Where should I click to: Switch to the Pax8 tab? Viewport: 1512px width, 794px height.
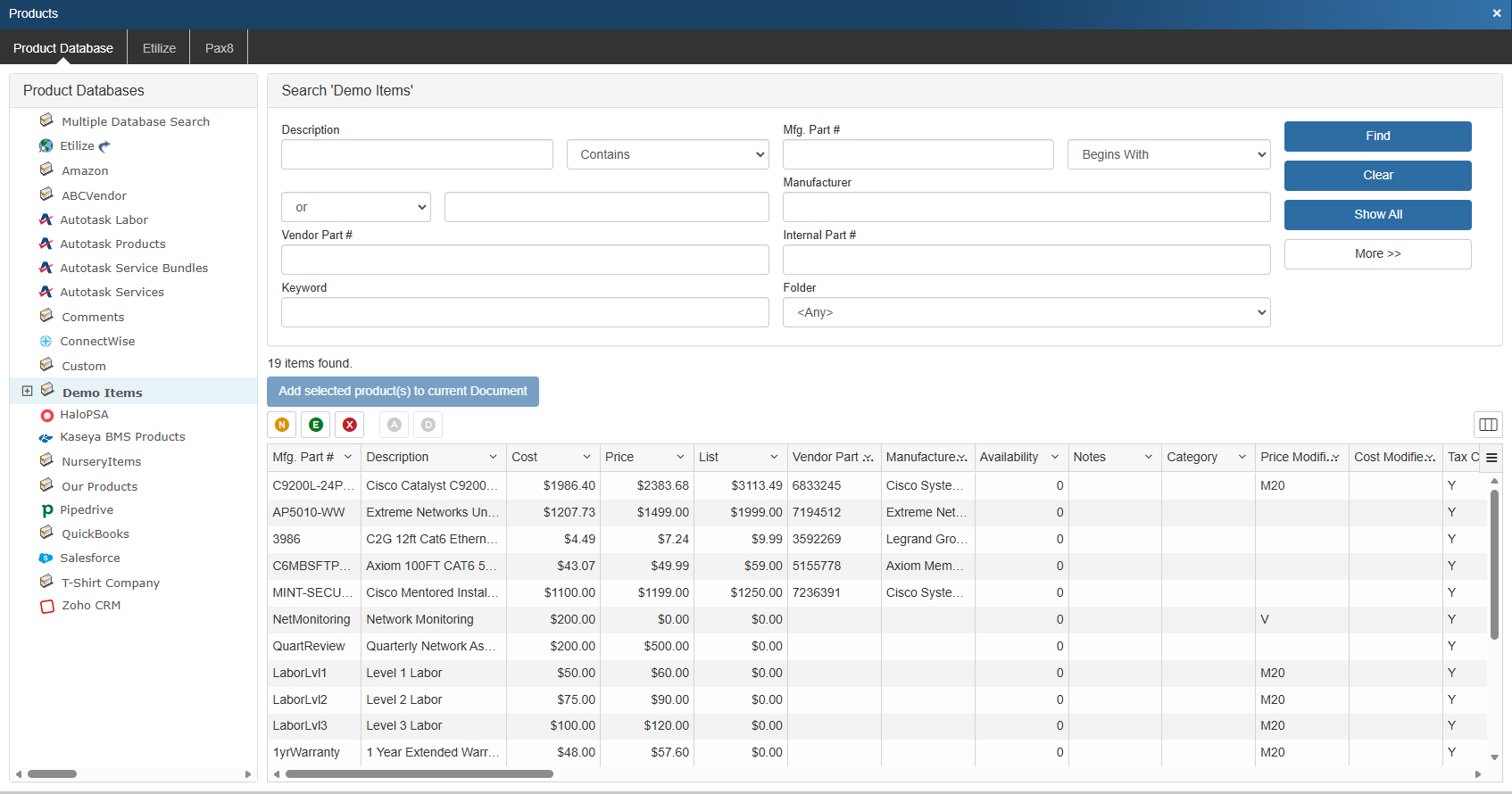point(219,48)
